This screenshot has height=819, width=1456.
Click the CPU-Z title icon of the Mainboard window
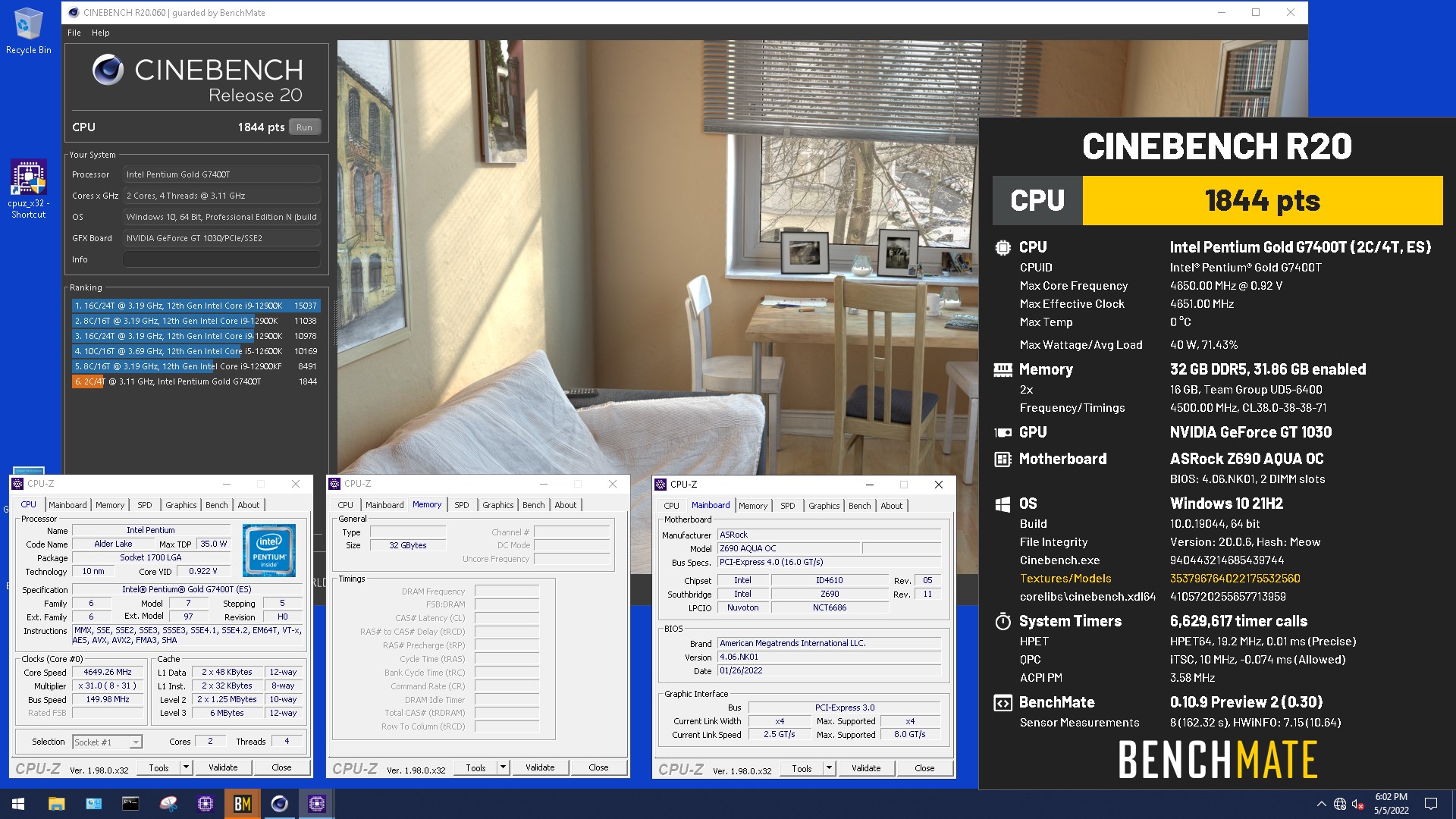[661, 484]
